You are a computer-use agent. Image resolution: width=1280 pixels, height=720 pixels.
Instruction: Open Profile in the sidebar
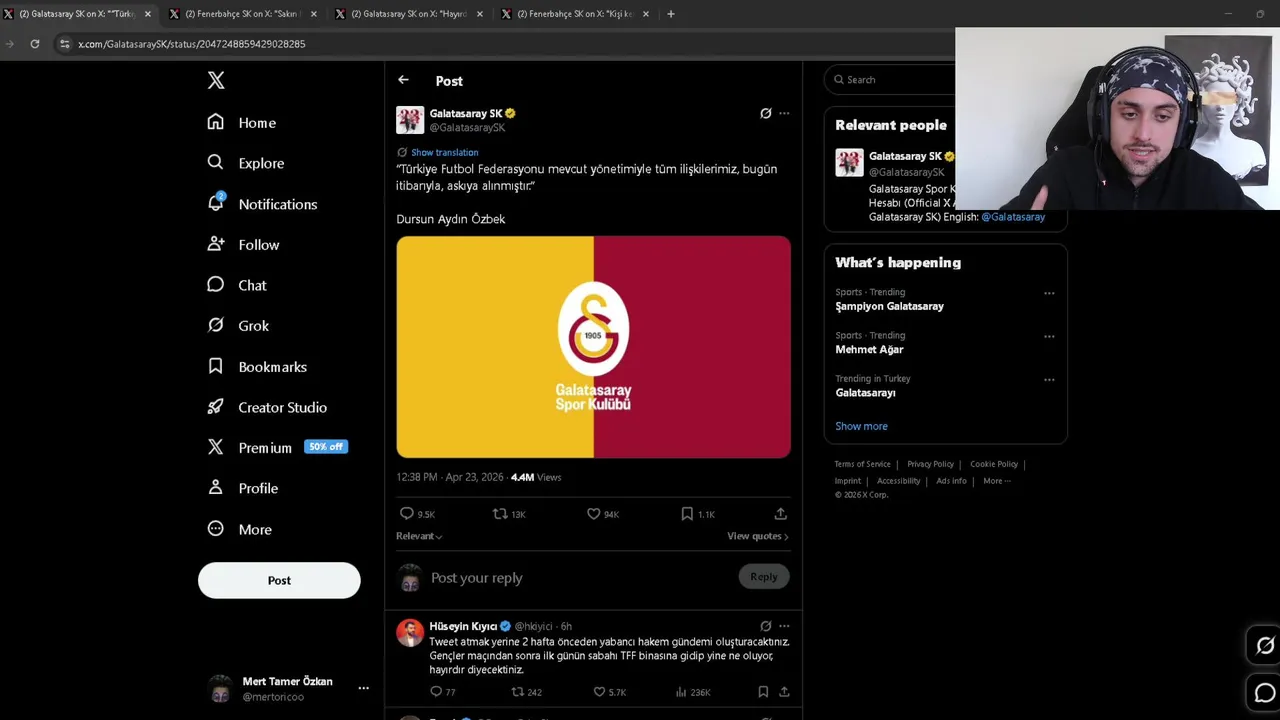point(242,488)
